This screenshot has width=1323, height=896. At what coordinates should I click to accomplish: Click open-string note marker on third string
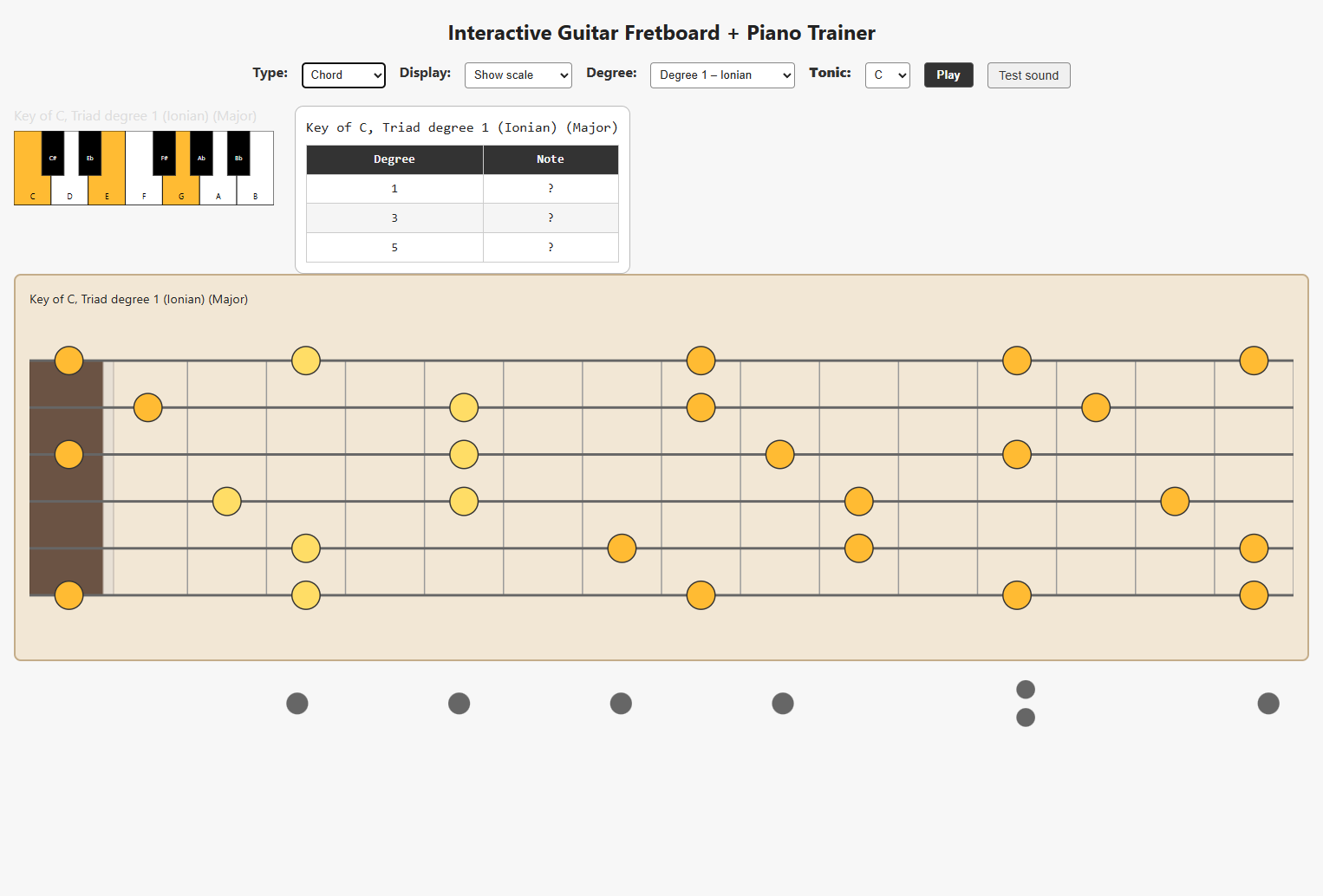point(69,454)
